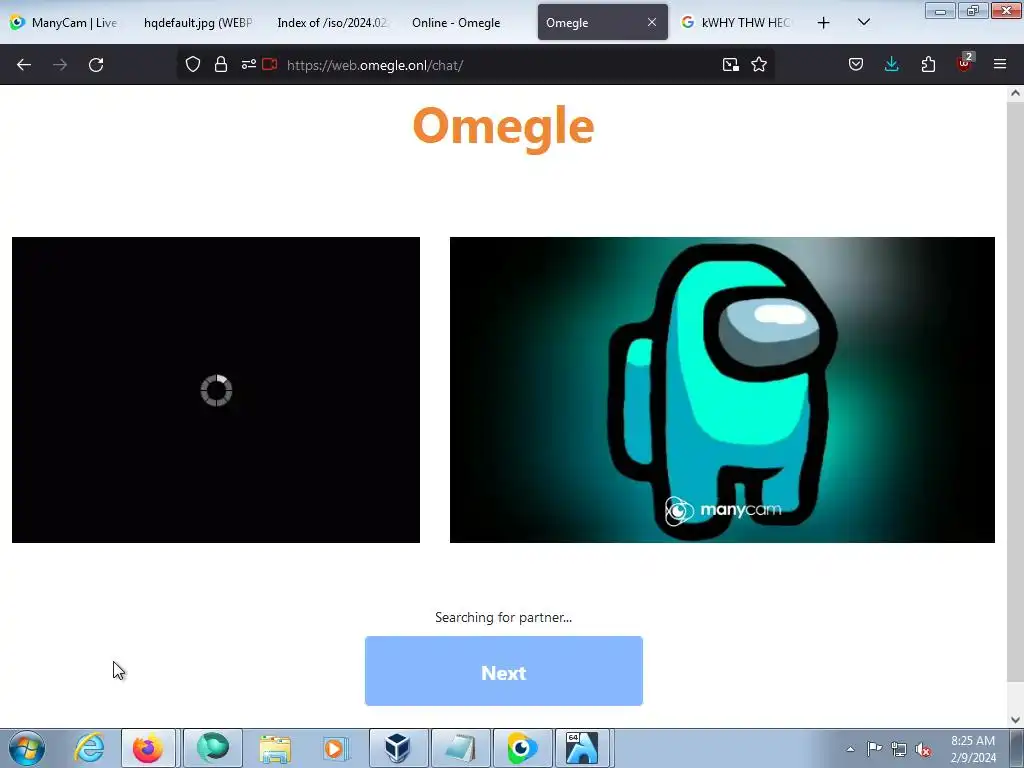This screenshot has width=1024, height=768.
Task: Click the Searching for partner status text
Action: pyautogui.click(x=504, y=617)
